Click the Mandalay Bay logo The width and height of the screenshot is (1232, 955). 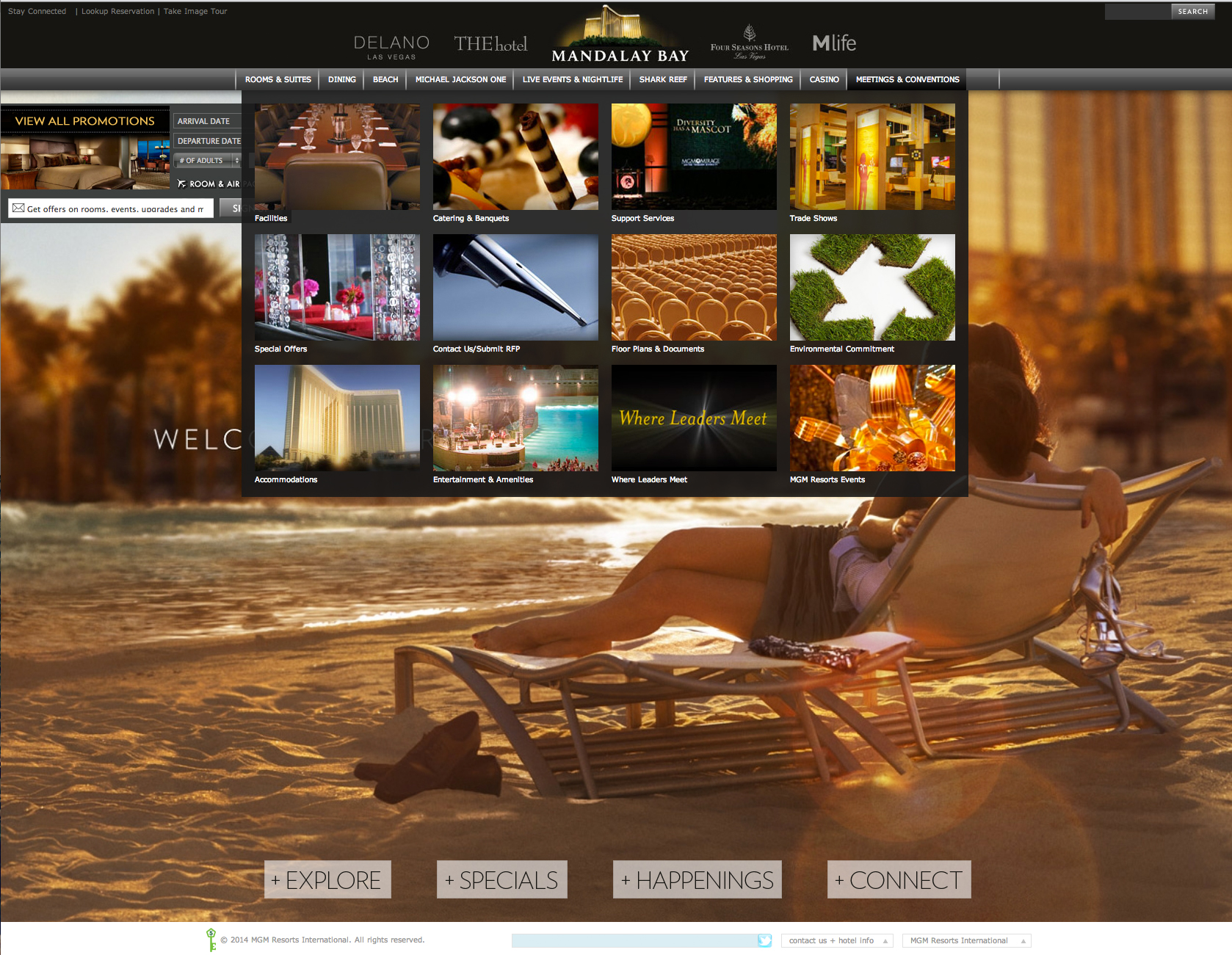[620, 35]
